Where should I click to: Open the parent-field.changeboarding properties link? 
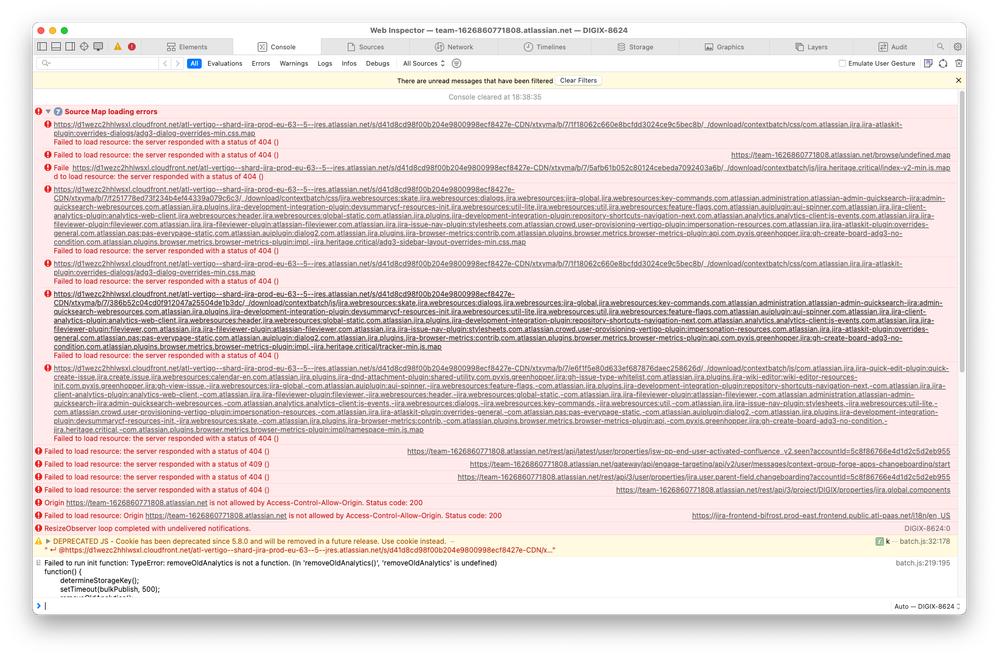click(704, 477)
